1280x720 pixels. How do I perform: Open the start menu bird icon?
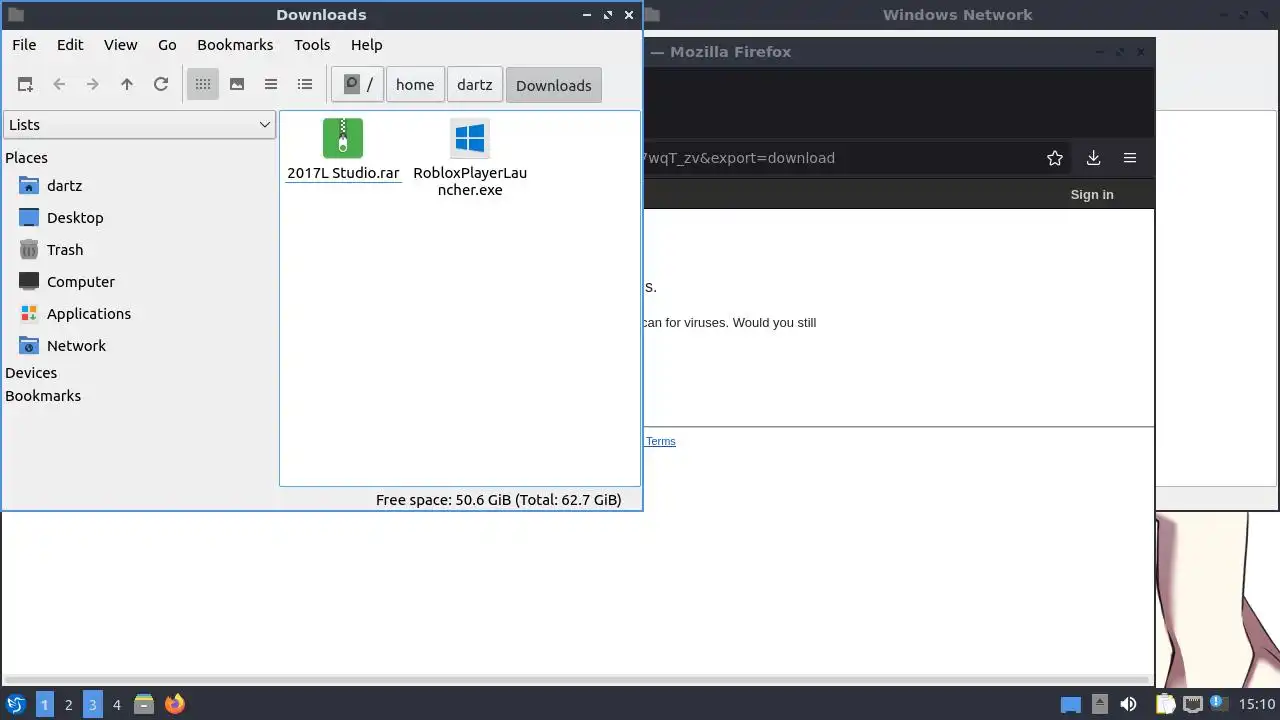coord(15,705)
